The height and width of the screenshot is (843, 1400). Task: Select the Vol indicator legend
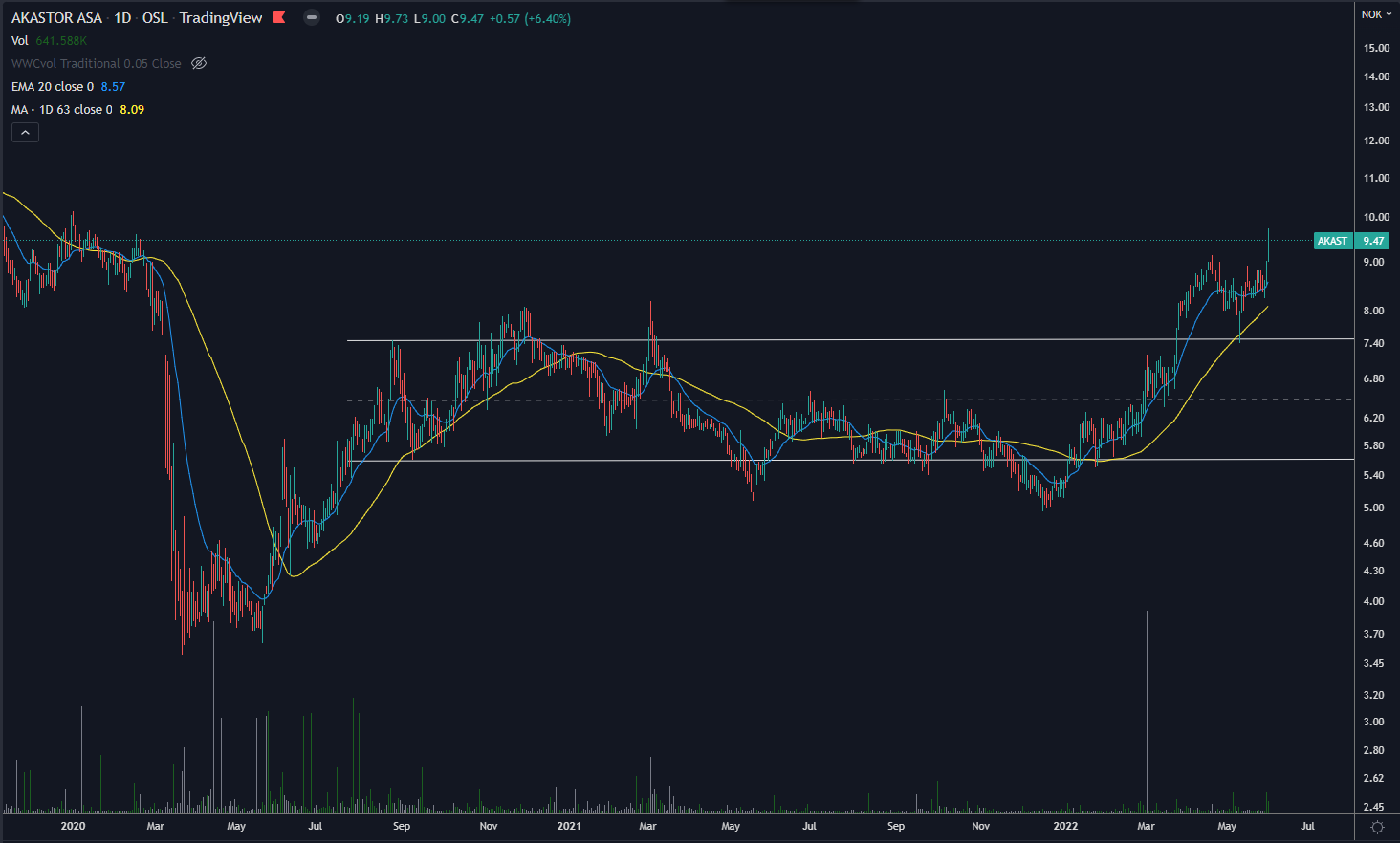click(x=20, y=40)
